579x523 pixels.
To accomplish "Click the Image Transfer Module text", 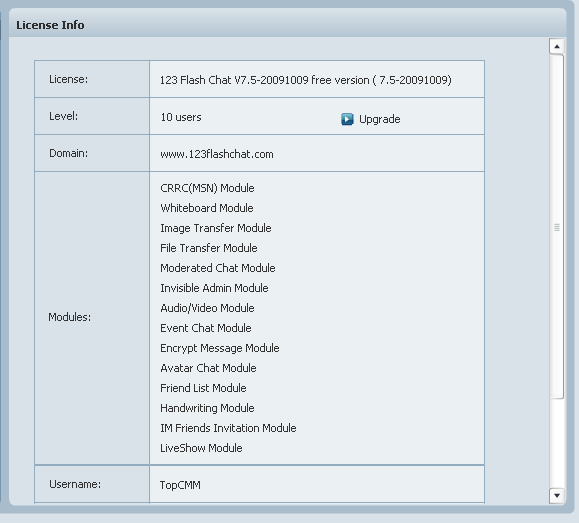I will [216, 228].
